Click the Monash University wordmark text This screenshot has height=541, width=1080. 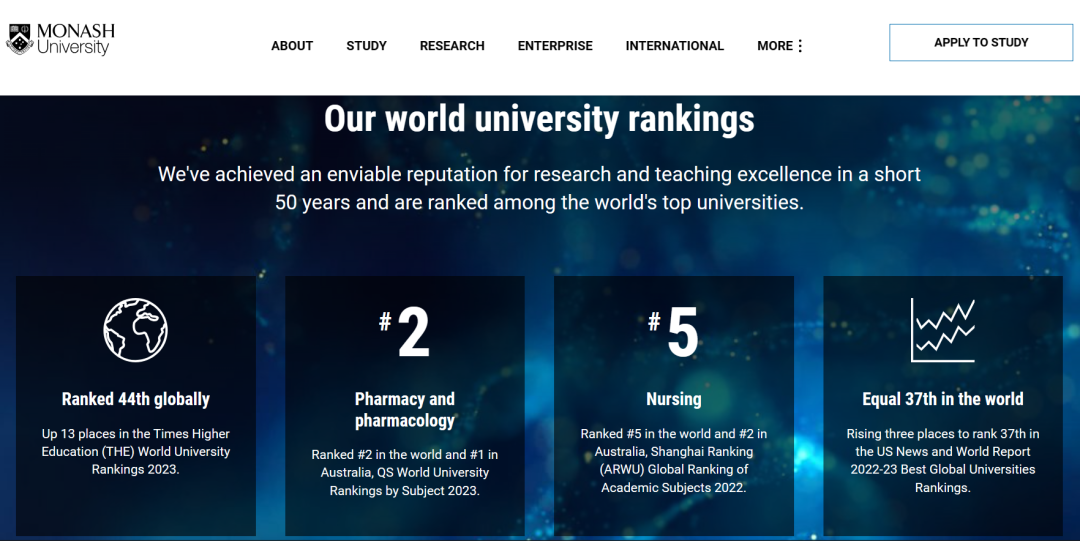coord(75,39)
